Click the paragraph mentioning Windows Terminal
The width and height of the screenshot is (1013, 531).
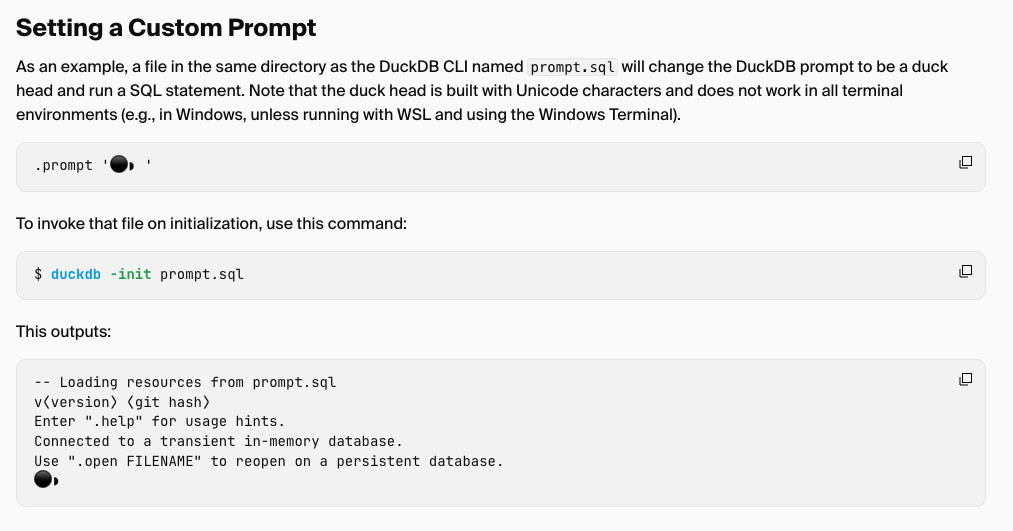click(x=482, y=90)
